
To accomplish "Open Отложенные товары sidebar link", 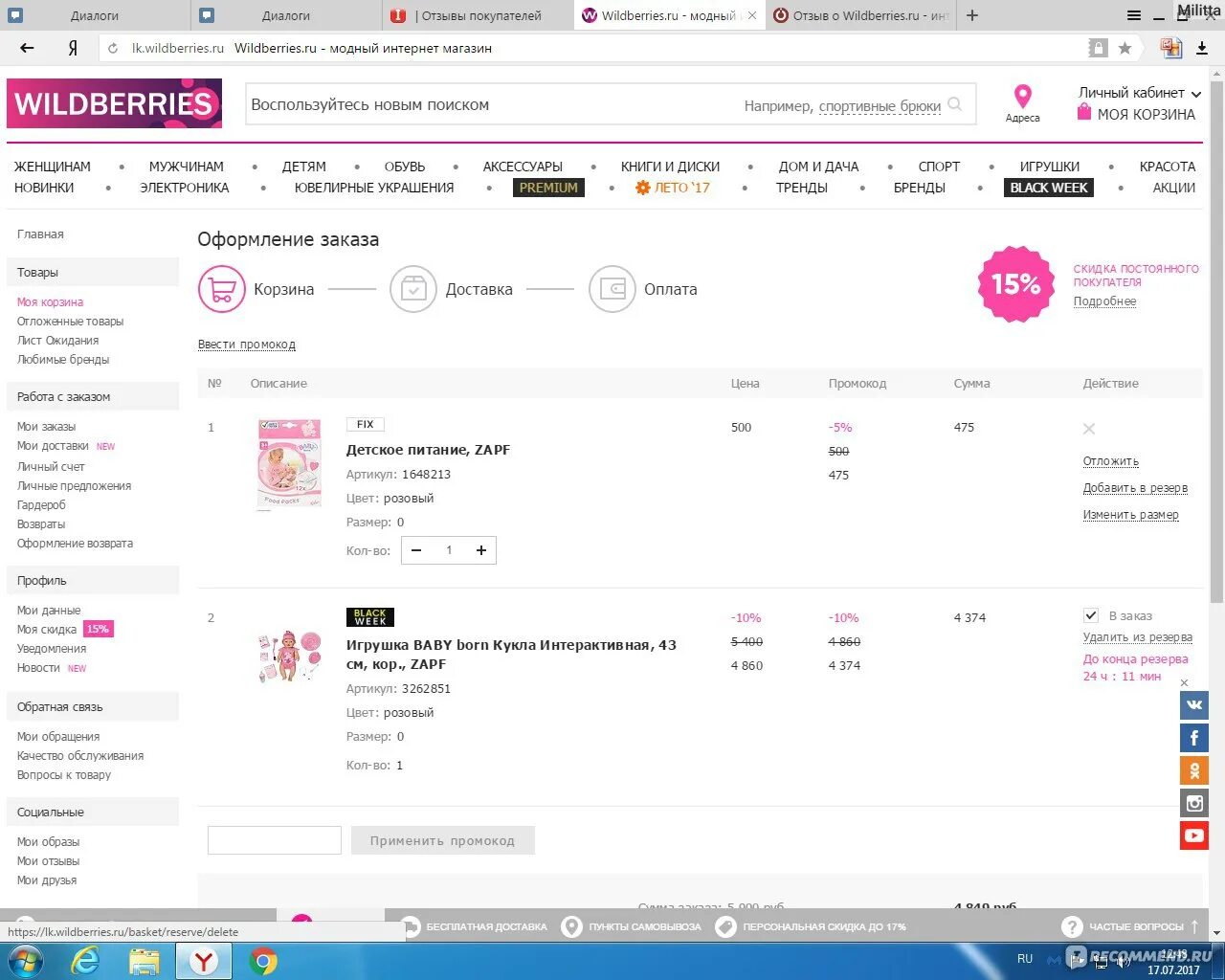I will point(70,322).
